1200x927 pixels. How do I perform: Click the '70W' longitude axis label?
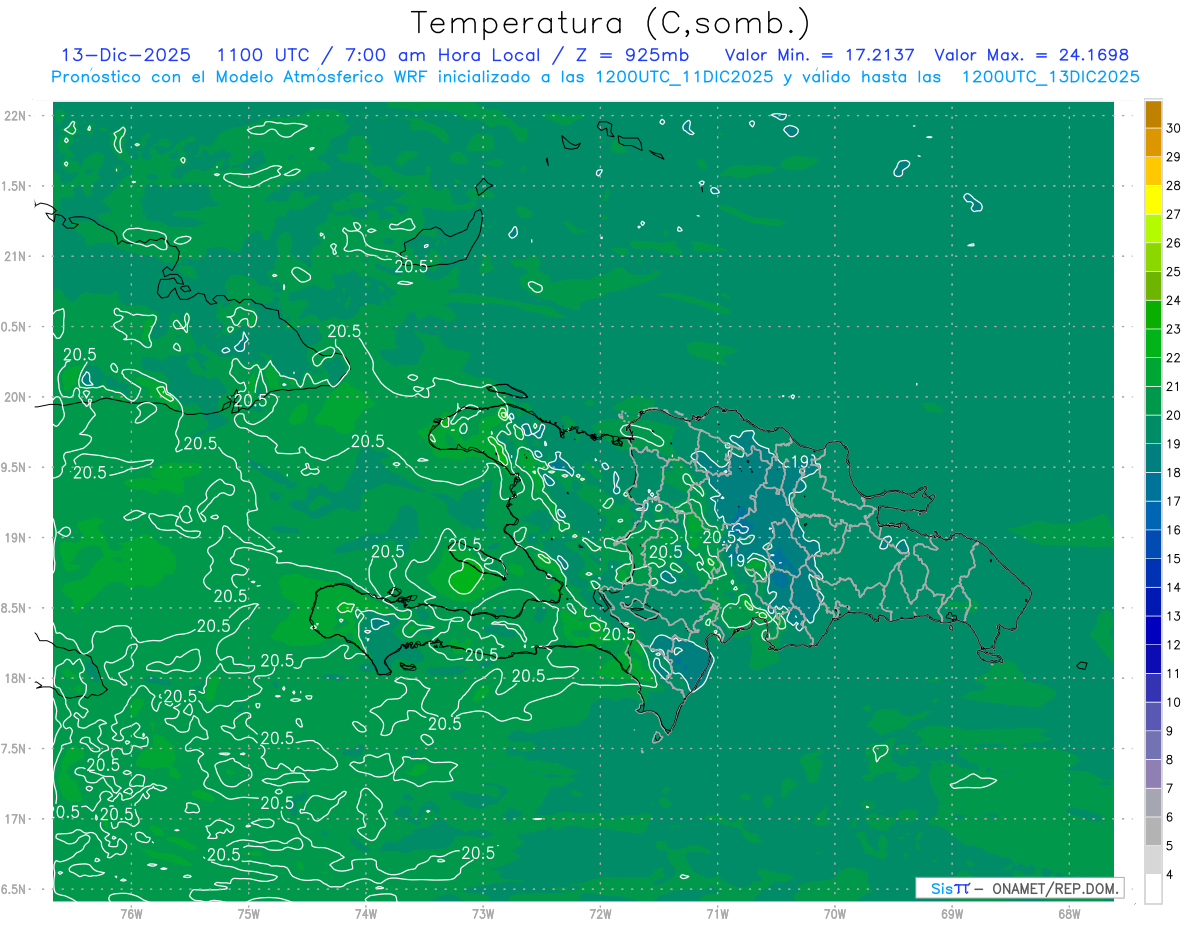tap(835, 912)
